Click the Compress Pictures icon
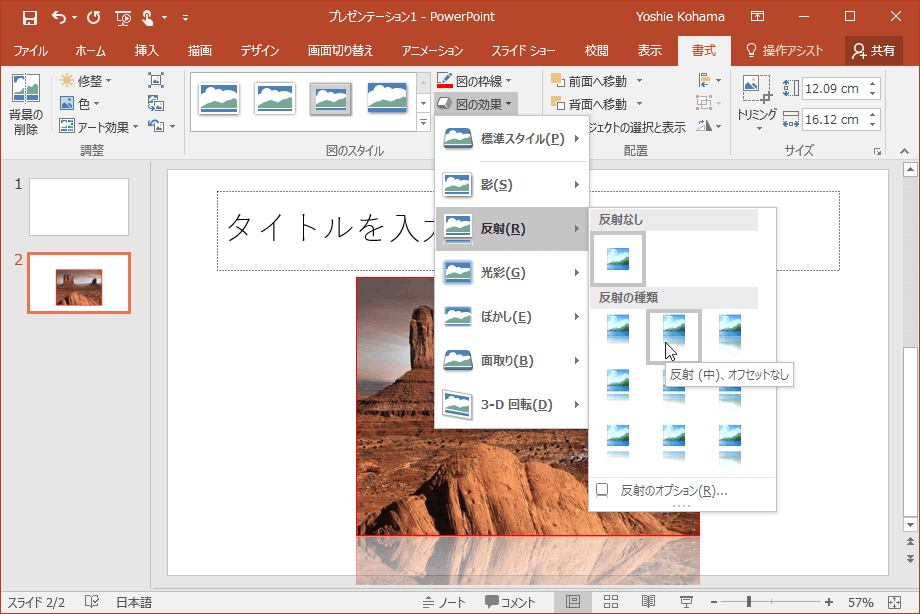This screenshot has width=920, height=614. point(156,80)
